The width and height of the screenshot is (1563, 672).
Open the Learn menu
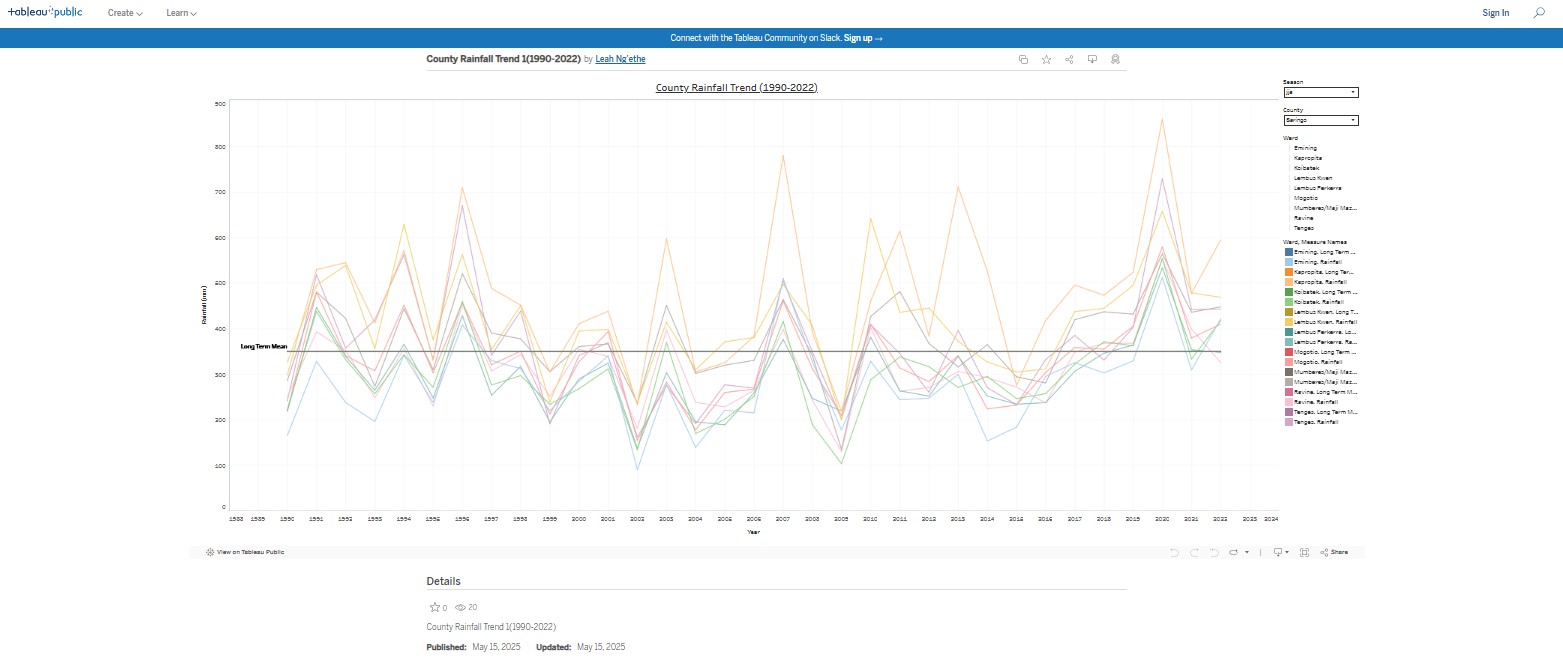179,13
